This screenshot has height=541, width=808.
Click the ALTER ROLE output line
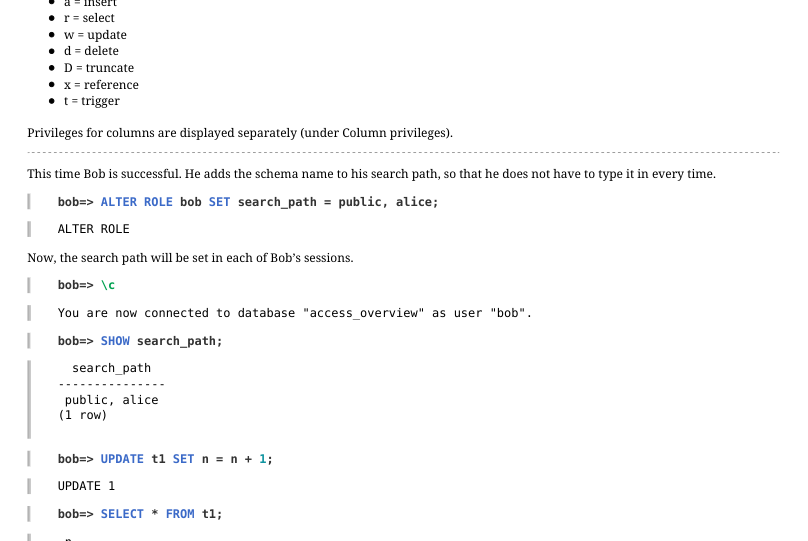point(93,229)
